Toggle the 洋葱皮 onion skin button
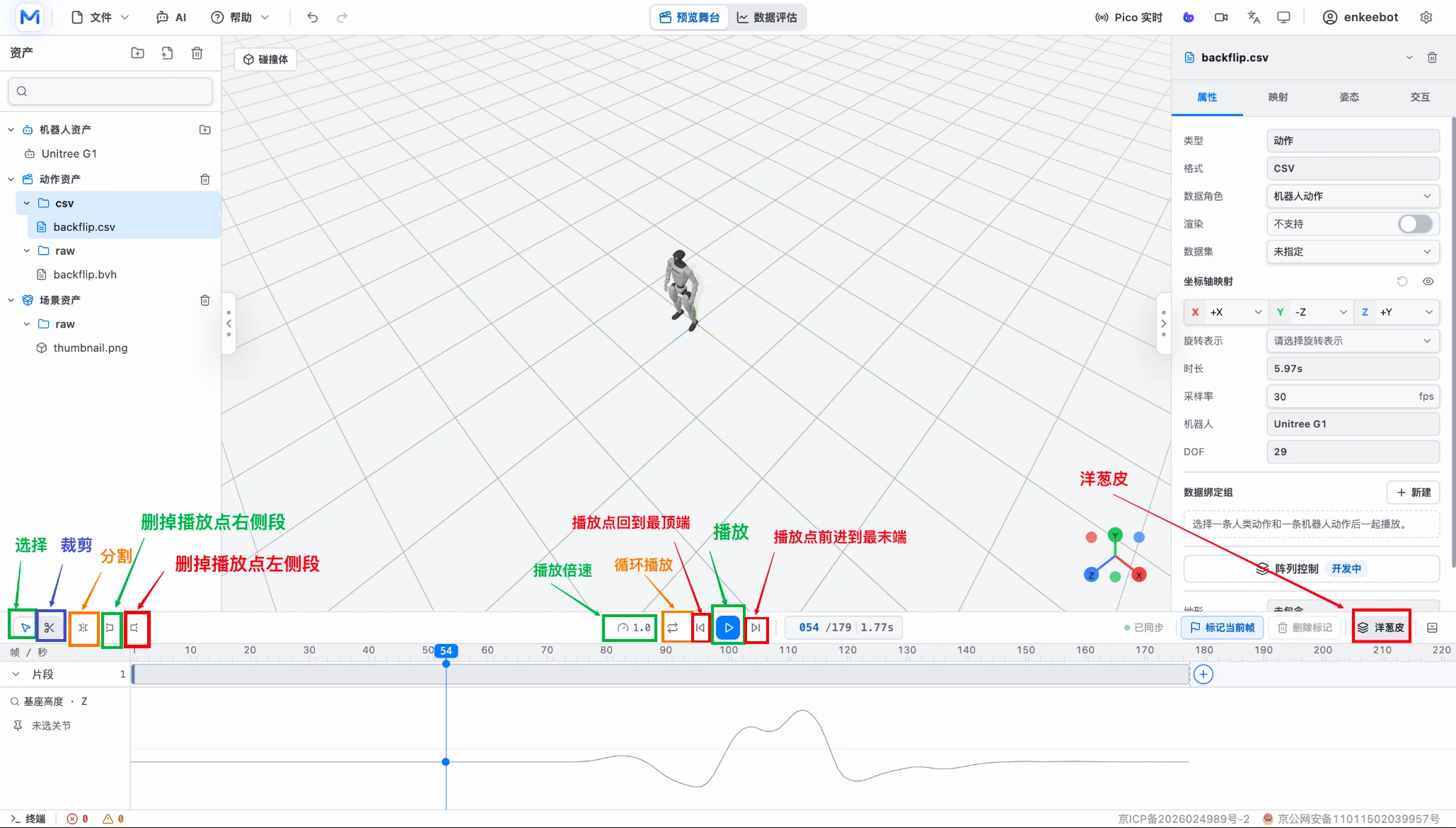1456x828 pixels. pos(1380,628)
